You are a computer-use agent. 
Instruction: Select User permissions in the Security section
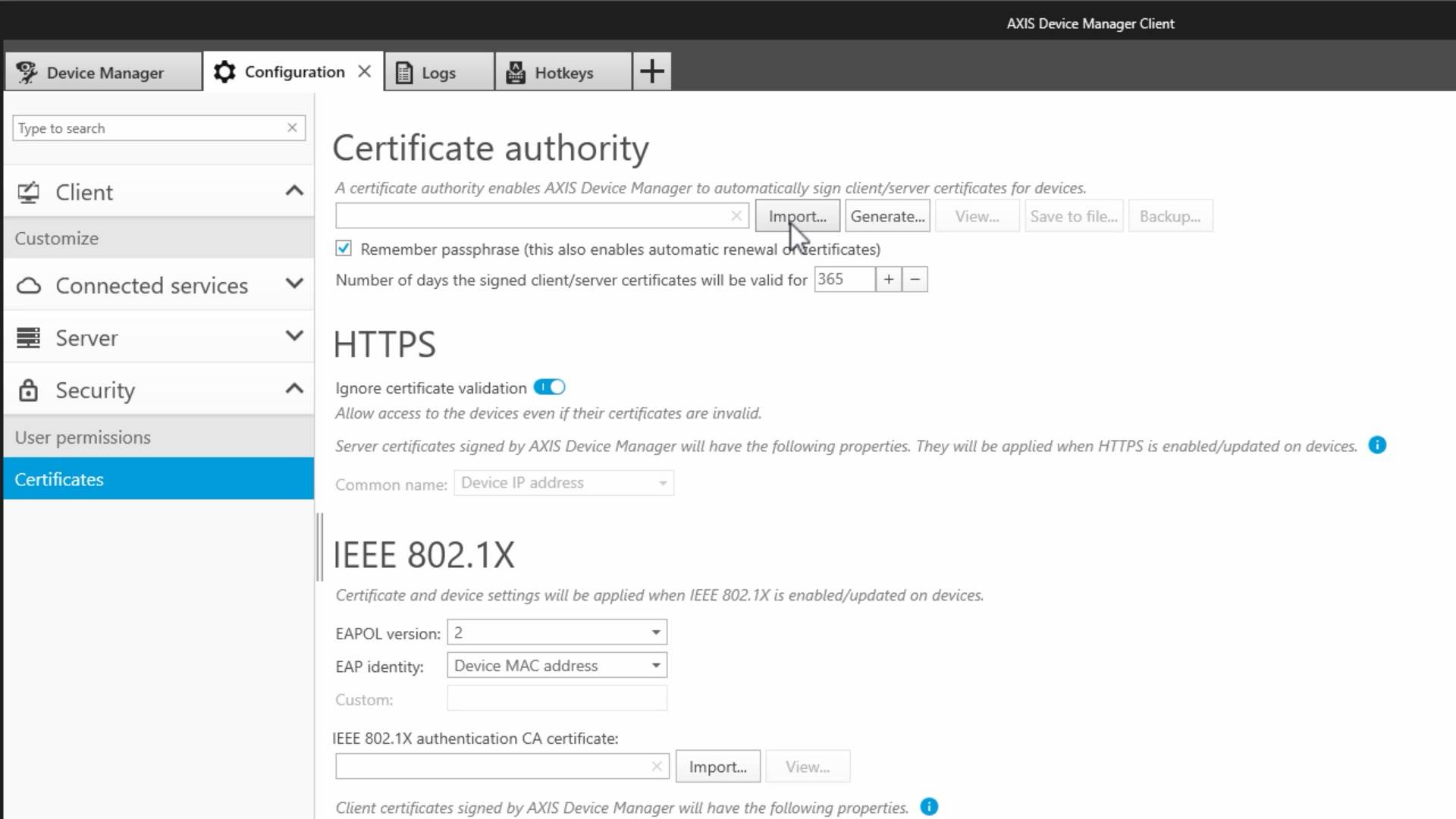pyautogui.click(x=83, y=438)
